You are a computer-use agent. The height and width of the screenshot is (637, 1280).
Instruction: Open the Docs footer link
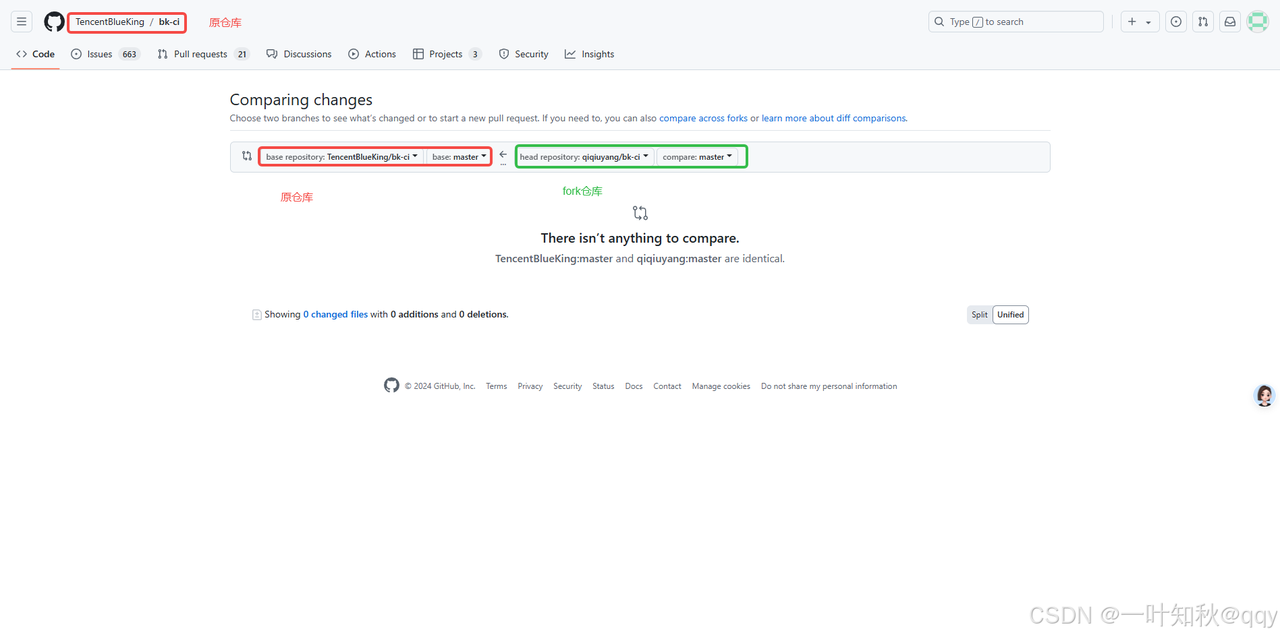[x=634, y=386]
